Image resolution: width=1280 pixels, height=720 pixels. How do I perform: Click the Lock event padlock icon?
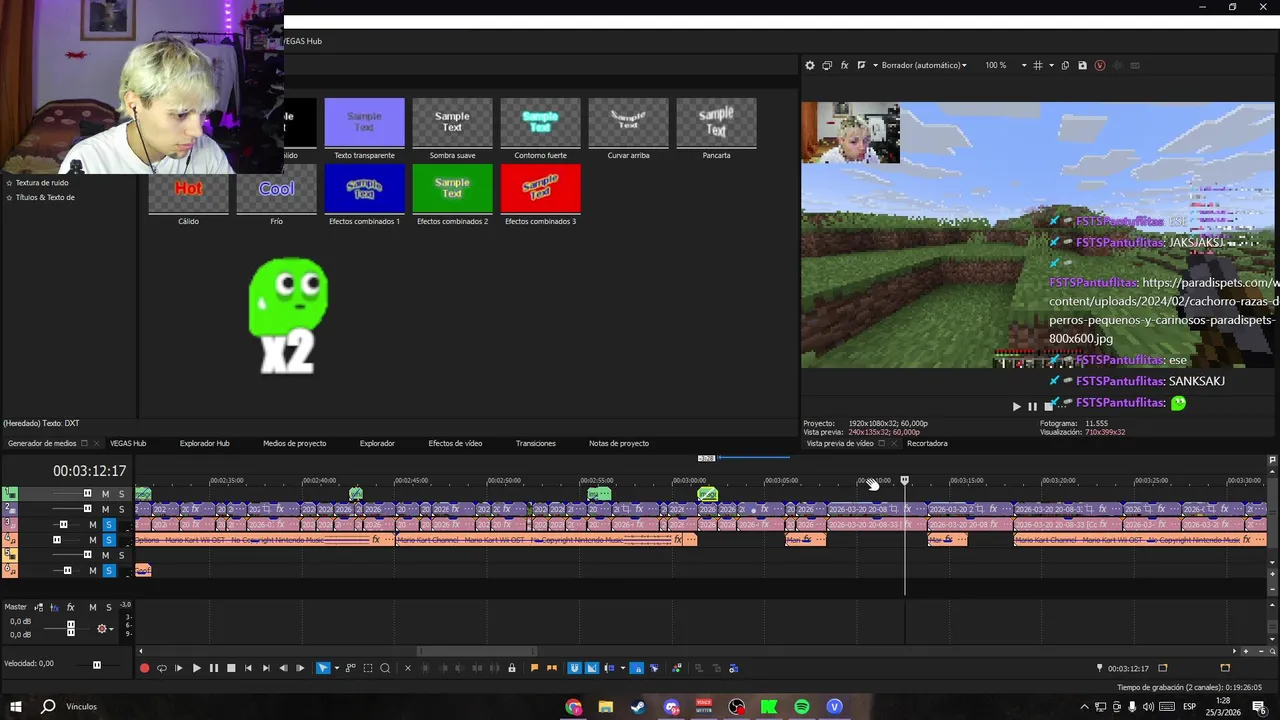512,668
